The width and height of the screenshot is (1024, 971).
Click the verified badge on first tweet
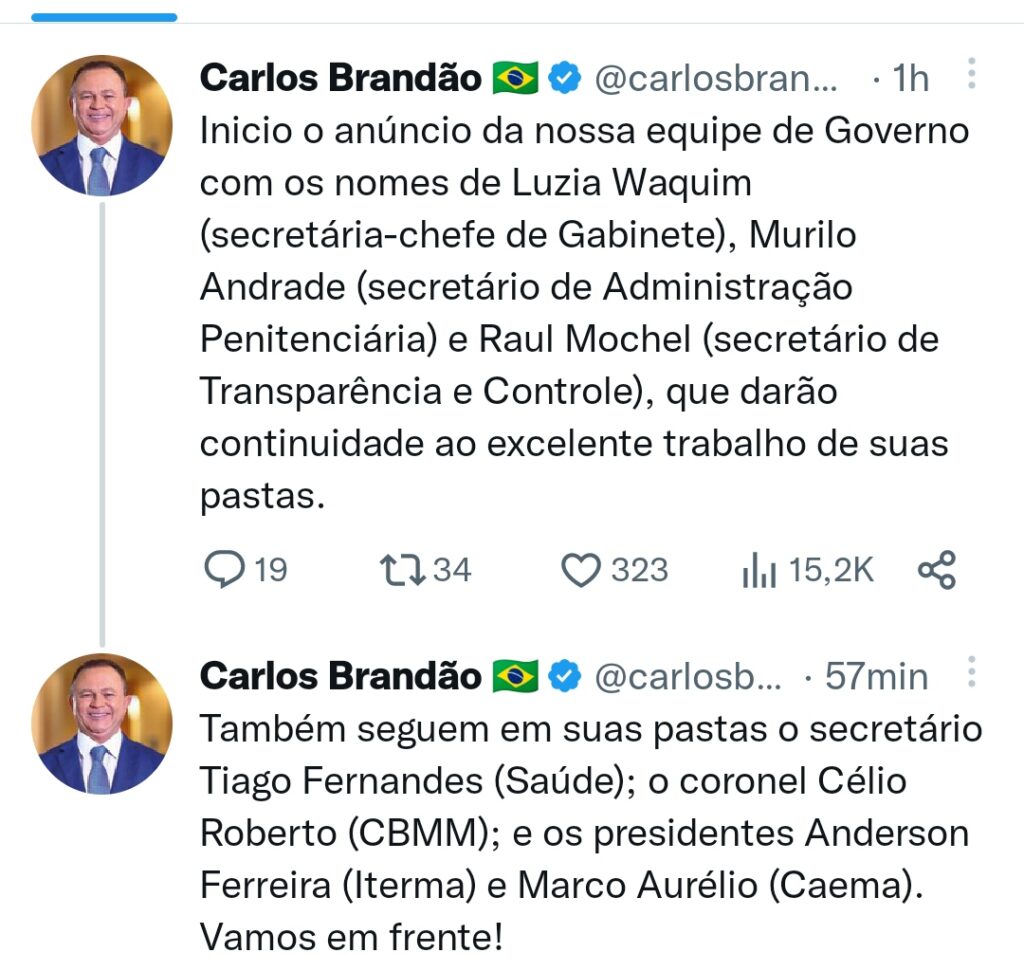tap(566, 78)
